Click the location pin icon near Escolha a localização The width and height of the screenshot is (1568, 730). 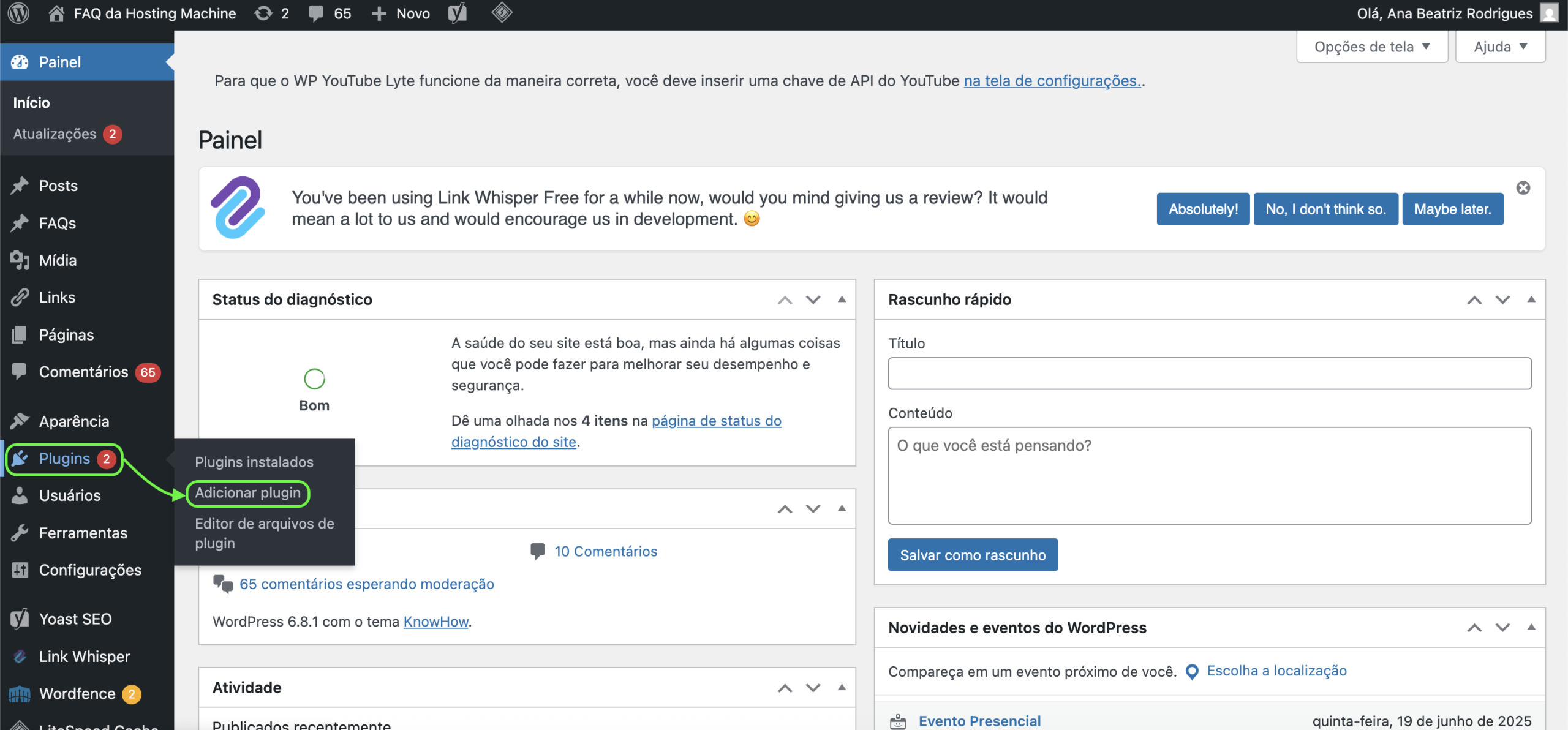pos(1192,672)
